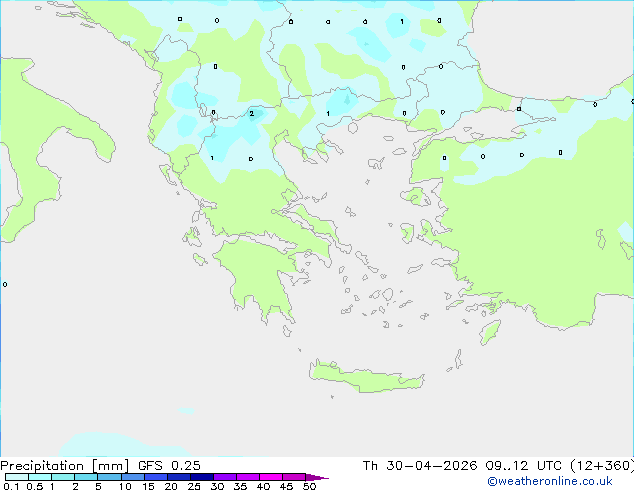The image size is (634, 490).
Task: Click the island of Crete on the map
Action: click(x=366, y=377)
